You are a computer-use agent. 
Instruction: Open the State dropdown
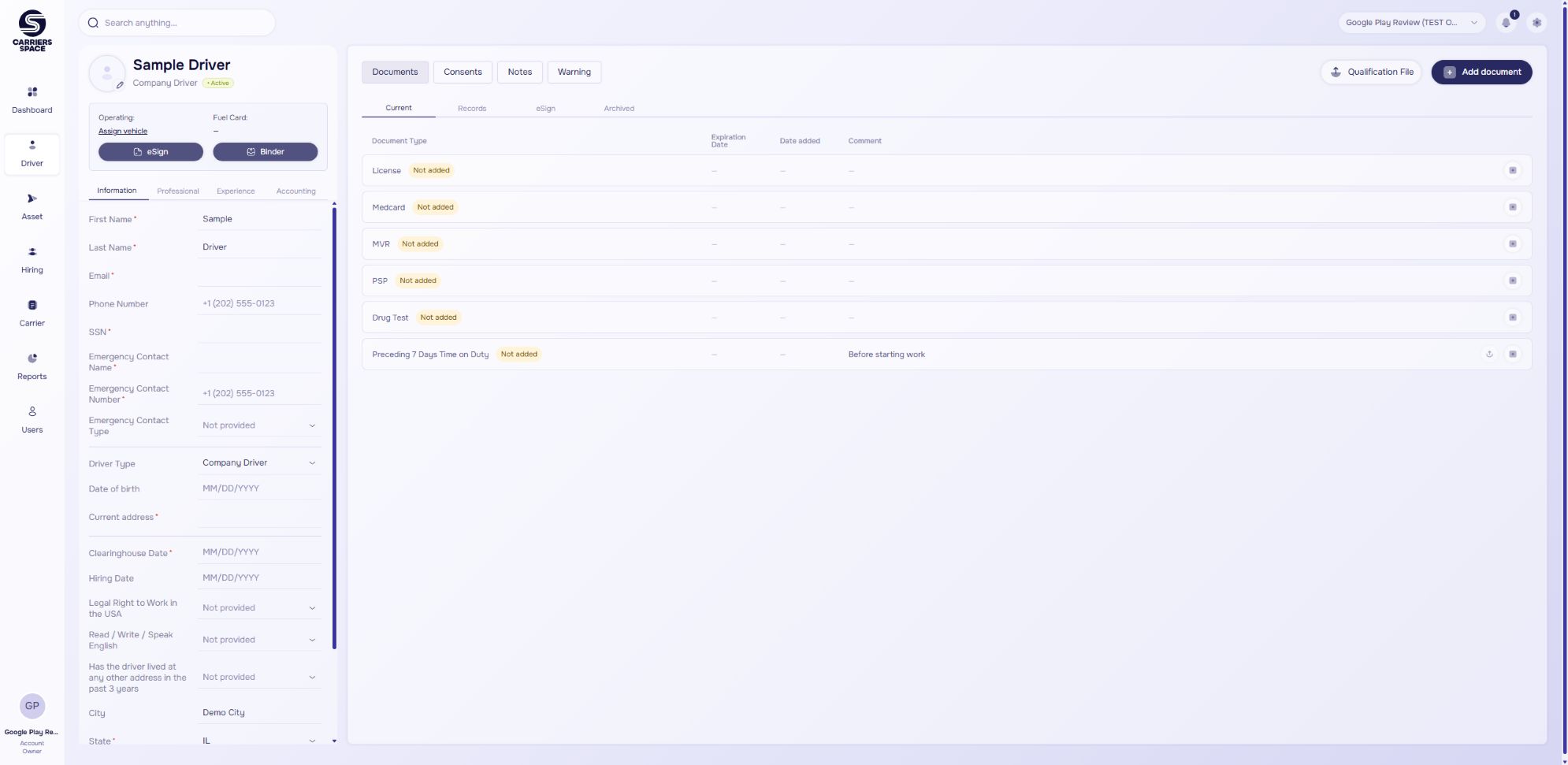[259, 741]
